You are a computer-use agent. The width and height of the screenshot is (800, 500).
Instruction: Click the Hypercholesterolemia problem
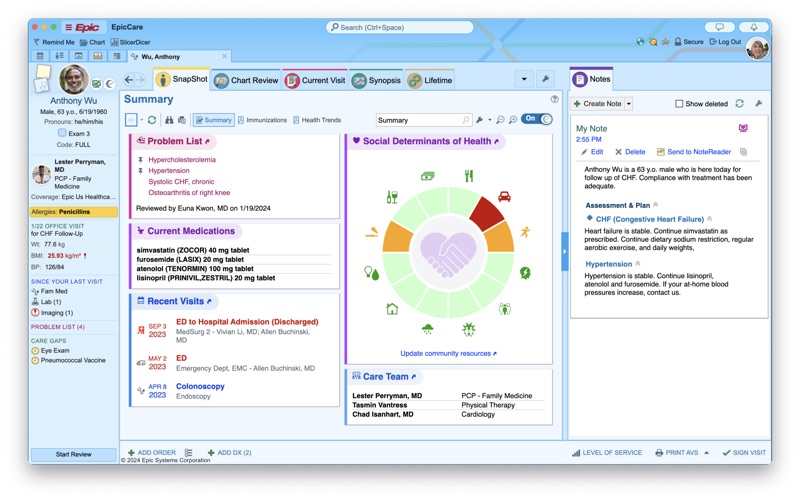click(182, 160)
